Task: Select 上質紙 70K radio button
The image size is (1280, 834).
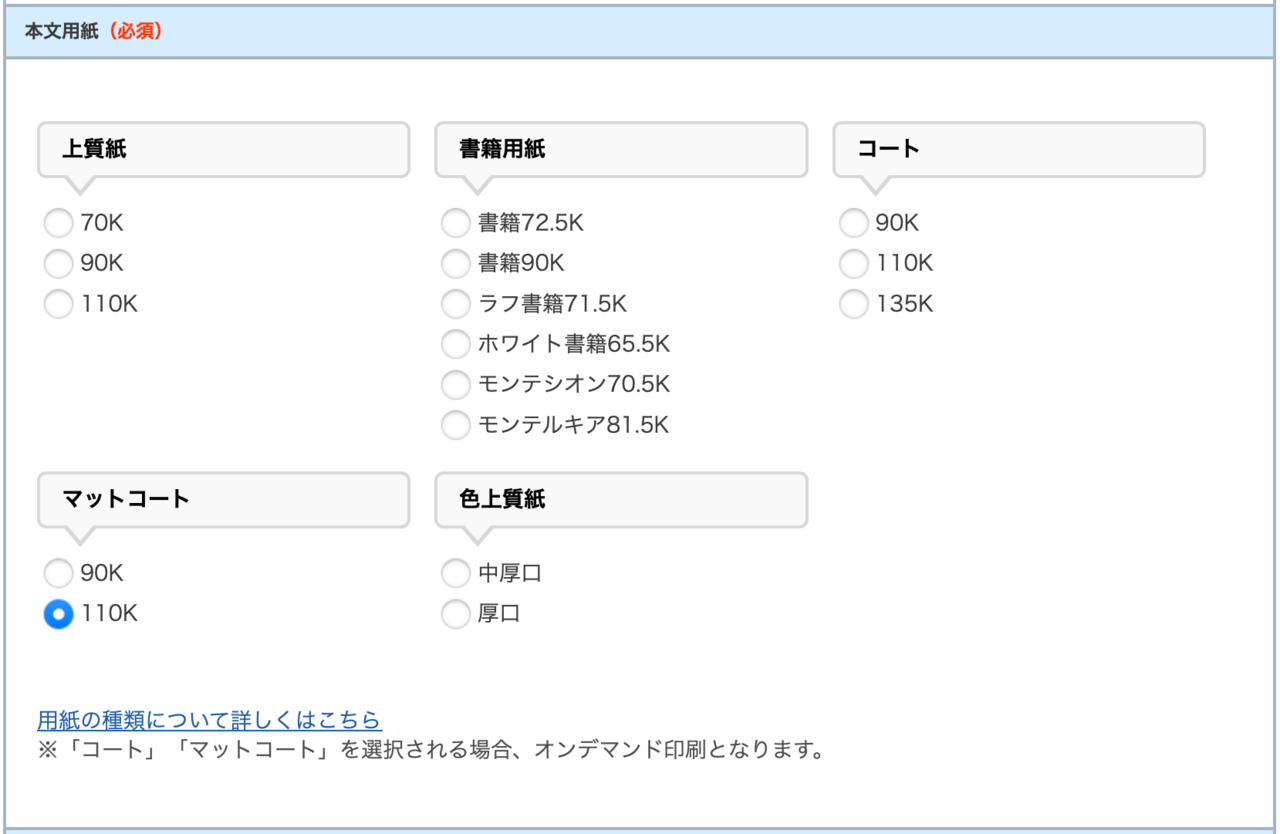Action: tap(59, 223)
